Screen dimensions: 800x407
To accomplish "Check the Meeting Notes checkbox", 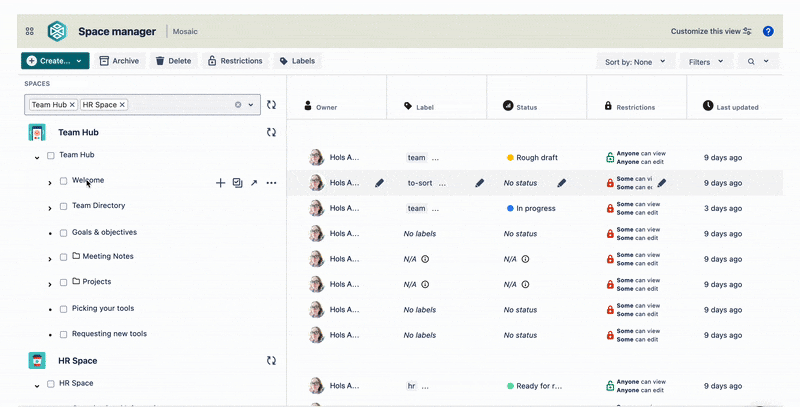I will pyautogui.click(x=63, y=257).
